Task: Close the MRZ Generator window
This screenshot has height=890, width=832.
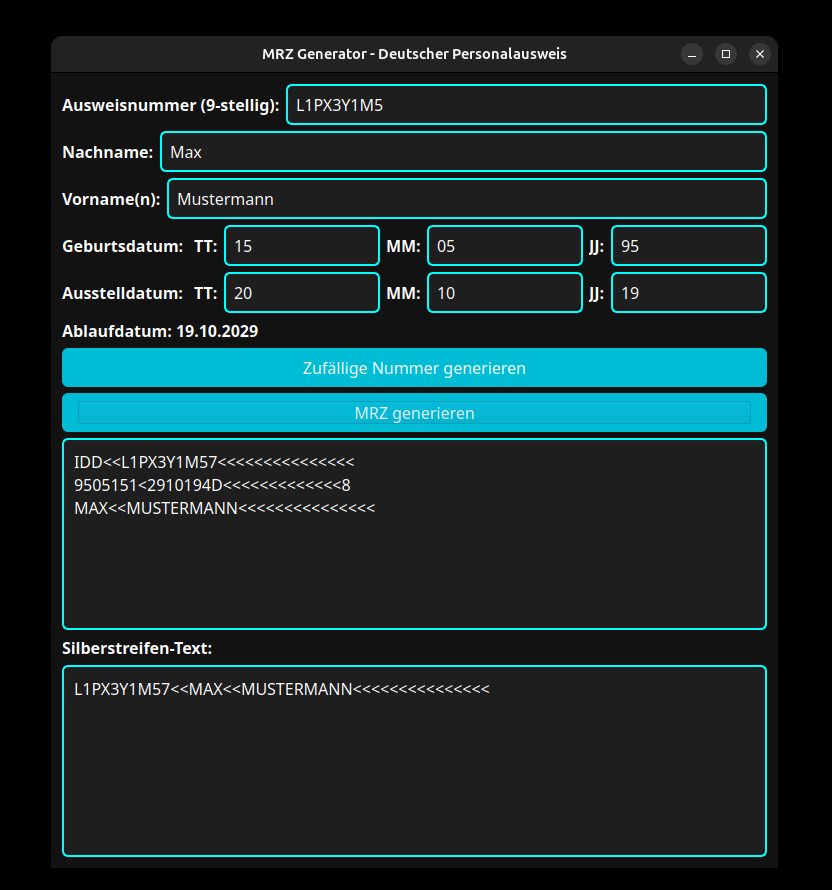Action: (760, 54)
